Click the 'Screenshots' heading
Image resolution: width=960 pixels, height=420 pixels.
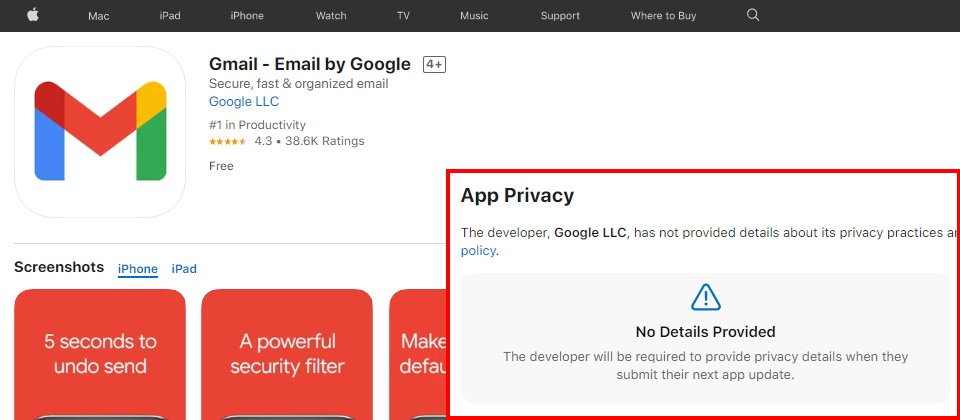59,268
